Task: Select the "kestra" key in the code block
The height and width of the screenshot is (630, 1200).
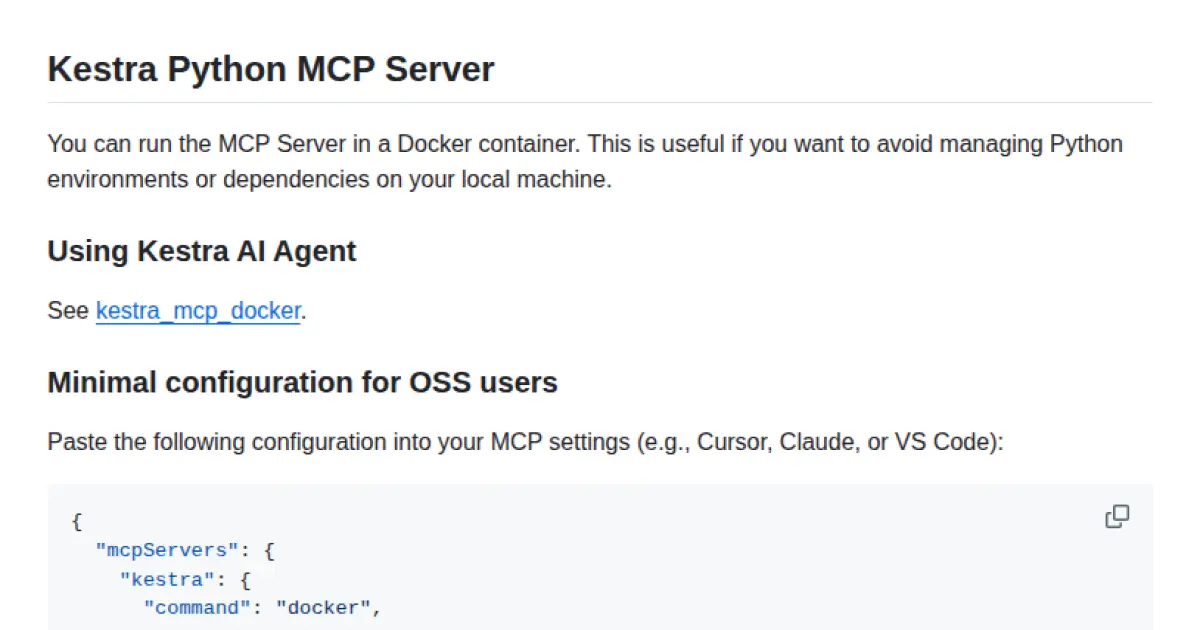Action: pyautogui.click(x=166, y=579)
